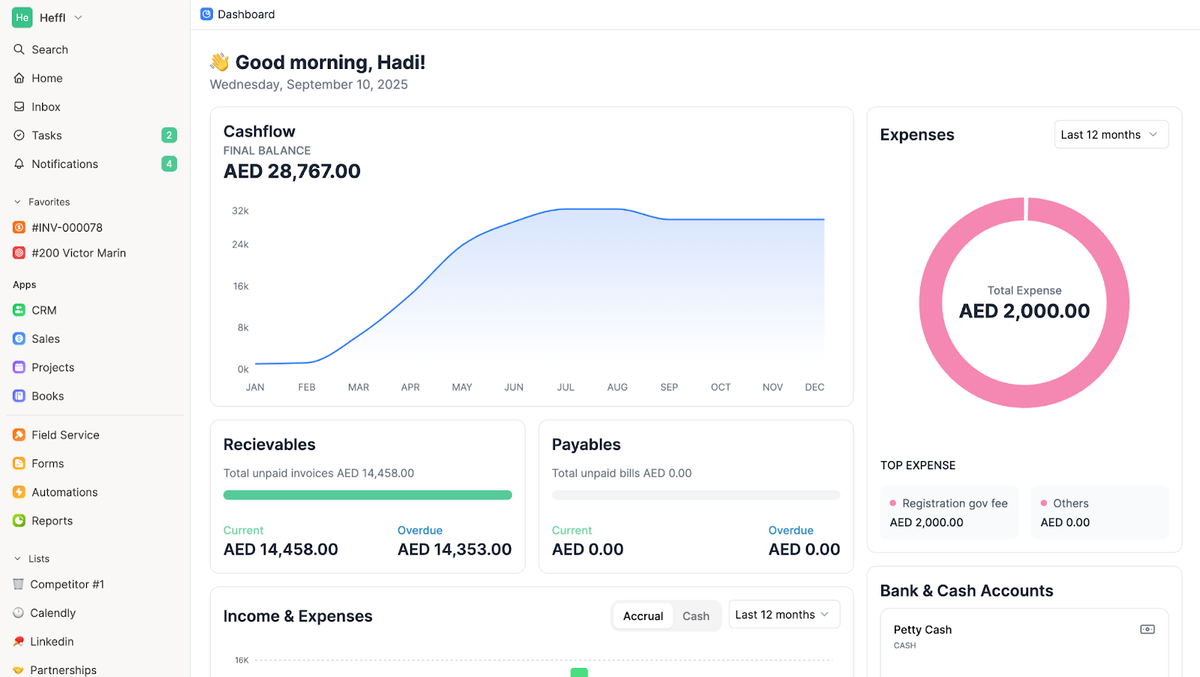Click the cash icon on Petty Cash account
The width and height of the screenshot is (1200, 677).
1146,629
